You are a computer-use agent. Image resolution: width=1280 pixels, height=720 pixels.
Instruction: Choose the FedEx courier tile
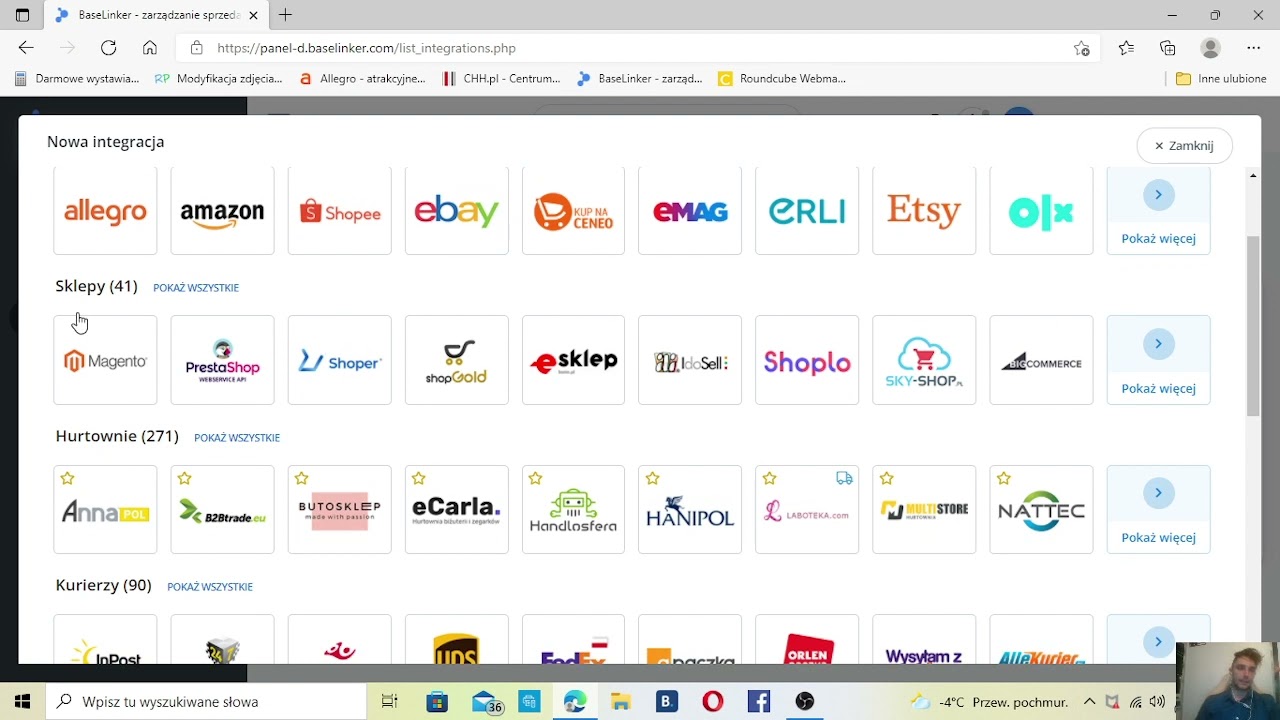tap(573, 640)
